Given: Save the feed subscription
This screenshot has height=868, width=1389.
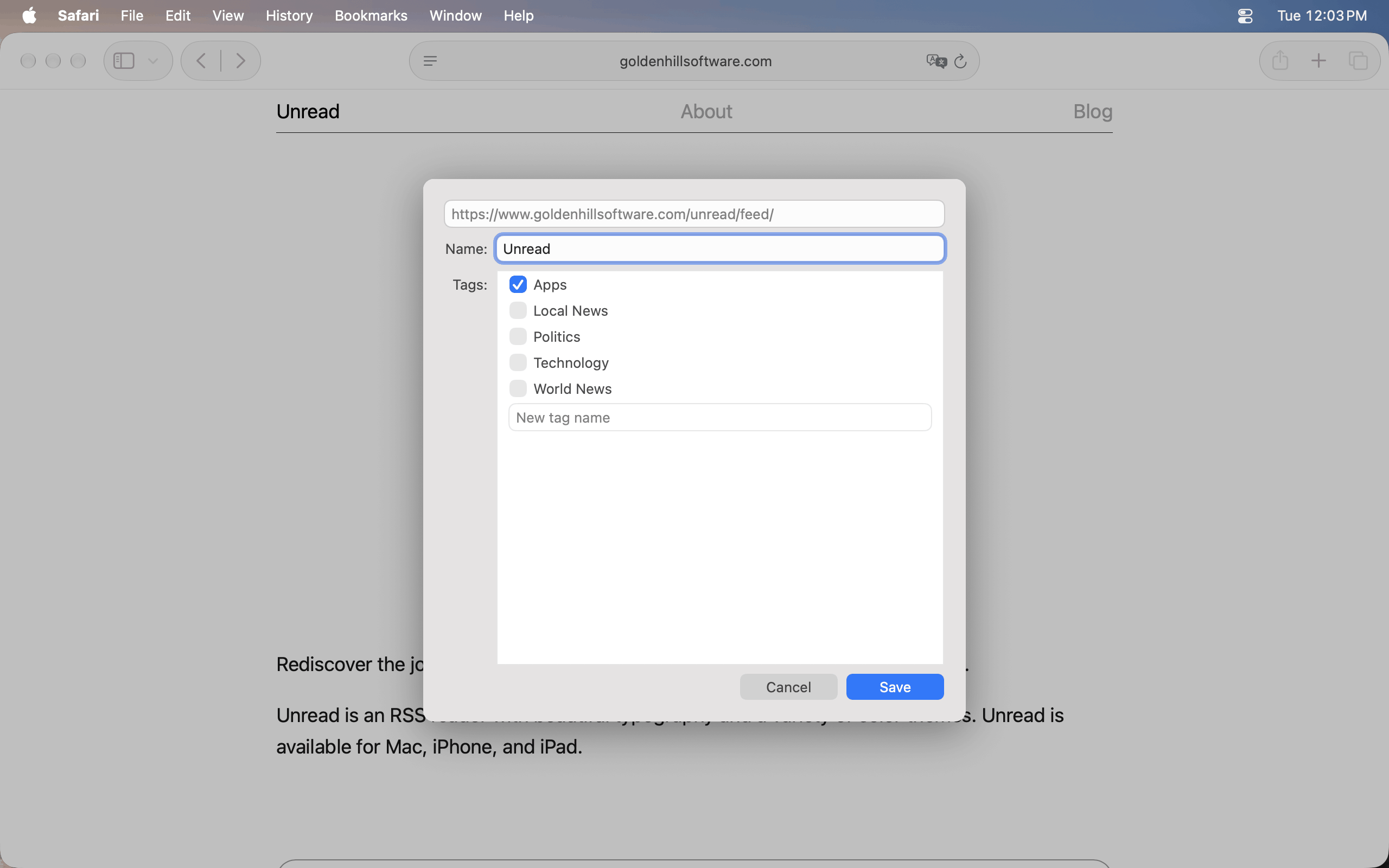Looking at the screenshot, I should [895, 687].
